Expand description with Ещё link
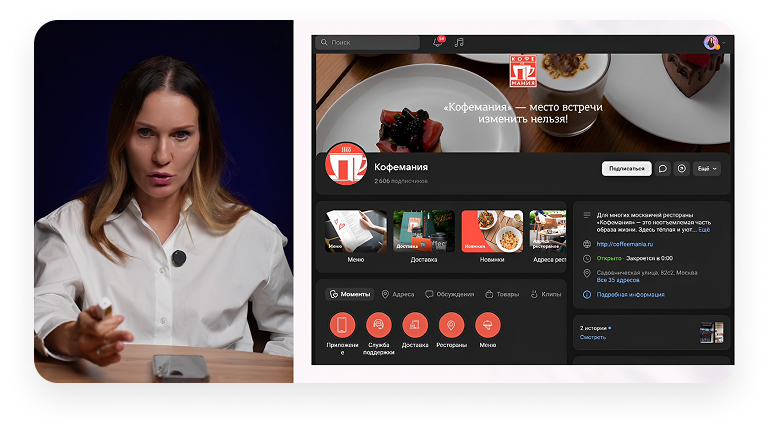The width and height of the screenshot is (770, 431). point(704,230)
